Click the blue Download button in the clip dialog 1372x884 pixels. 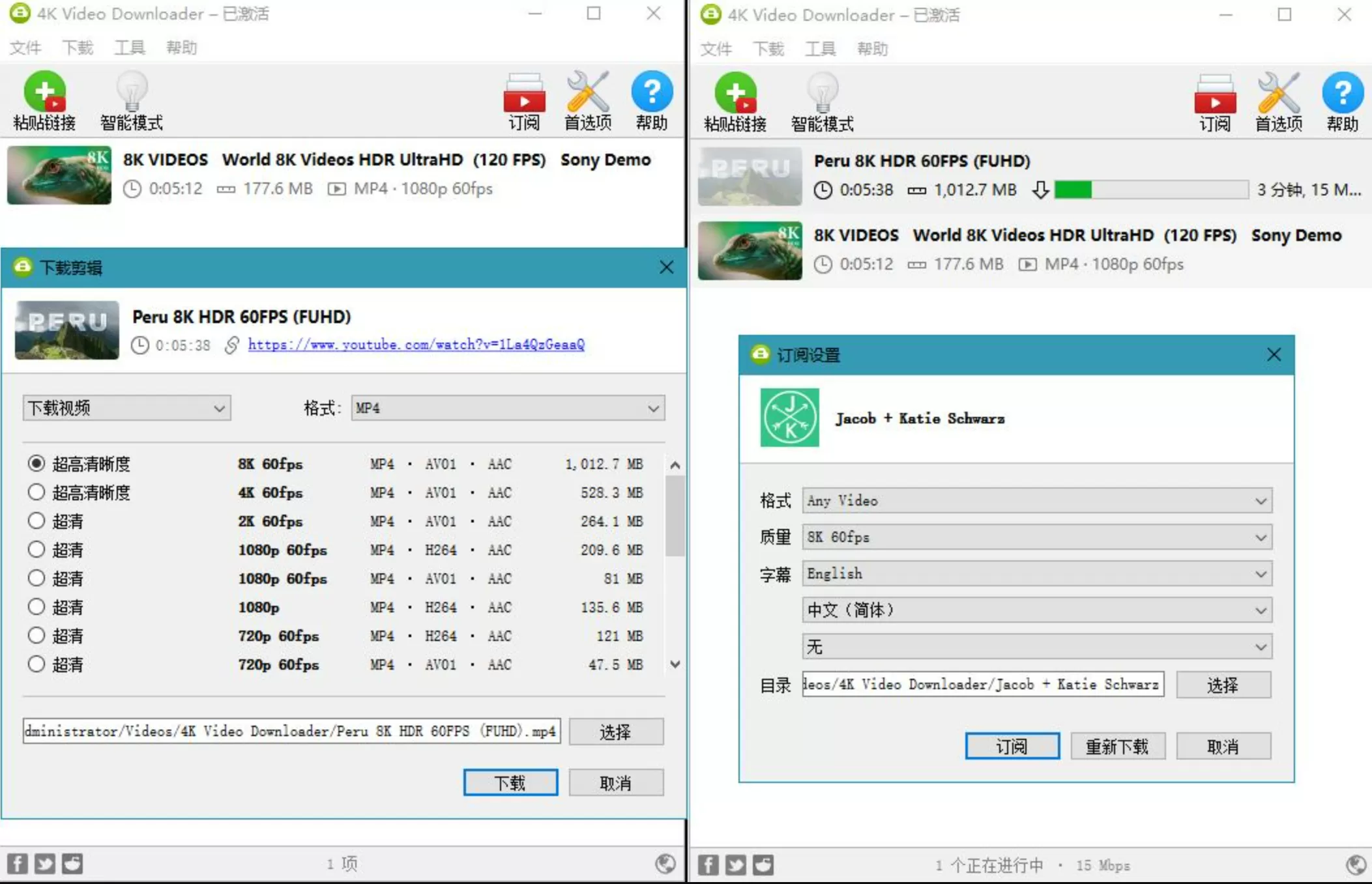[x=510, y=782]
